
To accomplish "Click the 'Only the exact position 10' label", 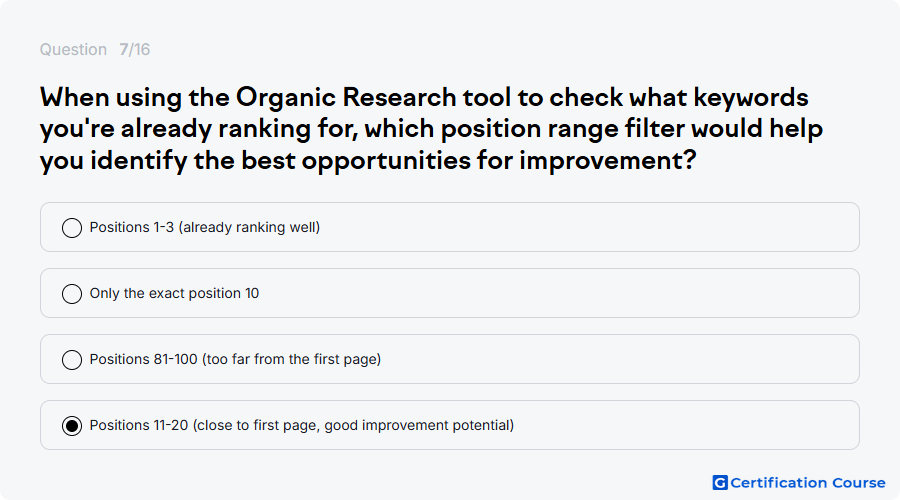I will [174, 293].
